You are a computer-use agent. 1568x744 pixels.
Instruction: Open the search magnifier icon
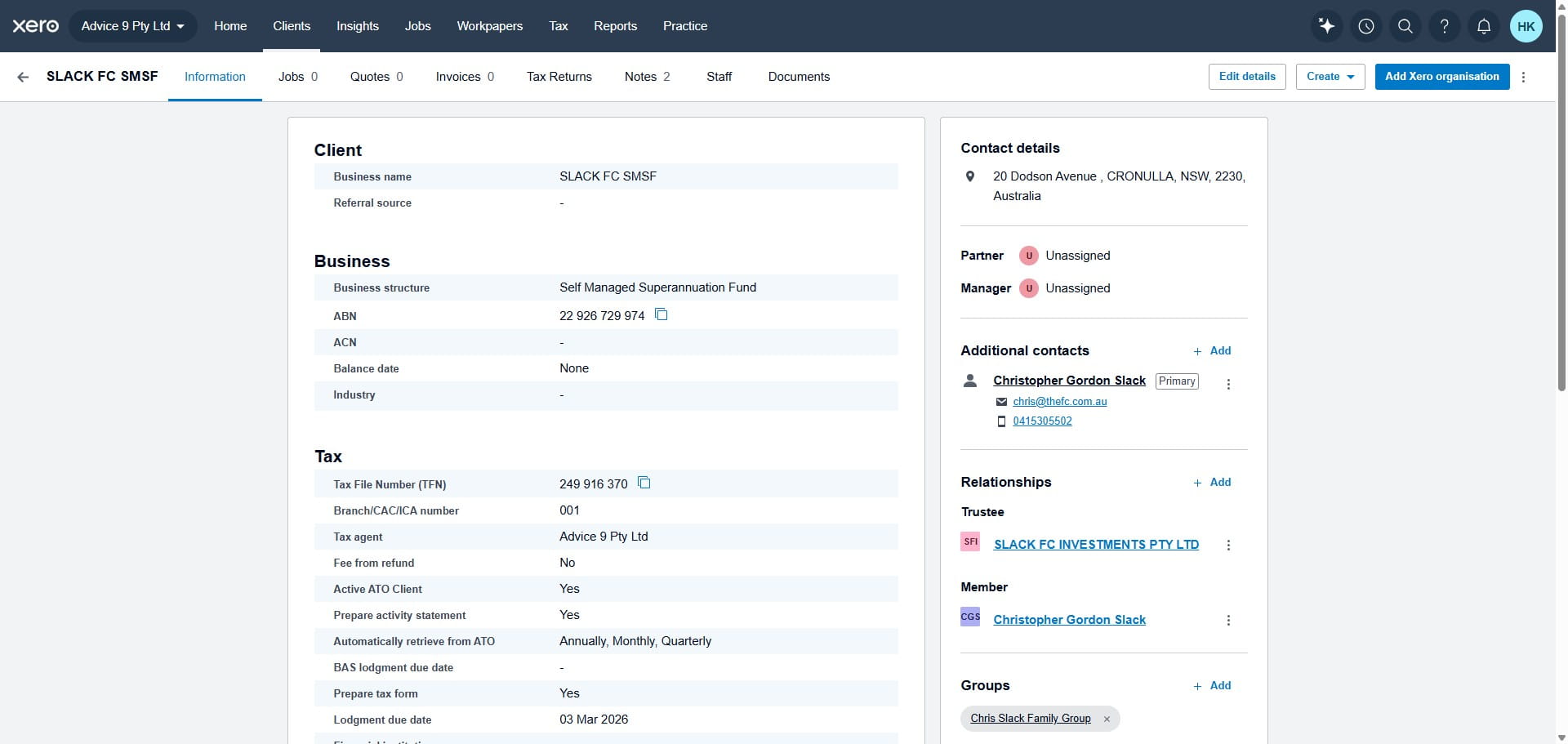(1405, 26)
